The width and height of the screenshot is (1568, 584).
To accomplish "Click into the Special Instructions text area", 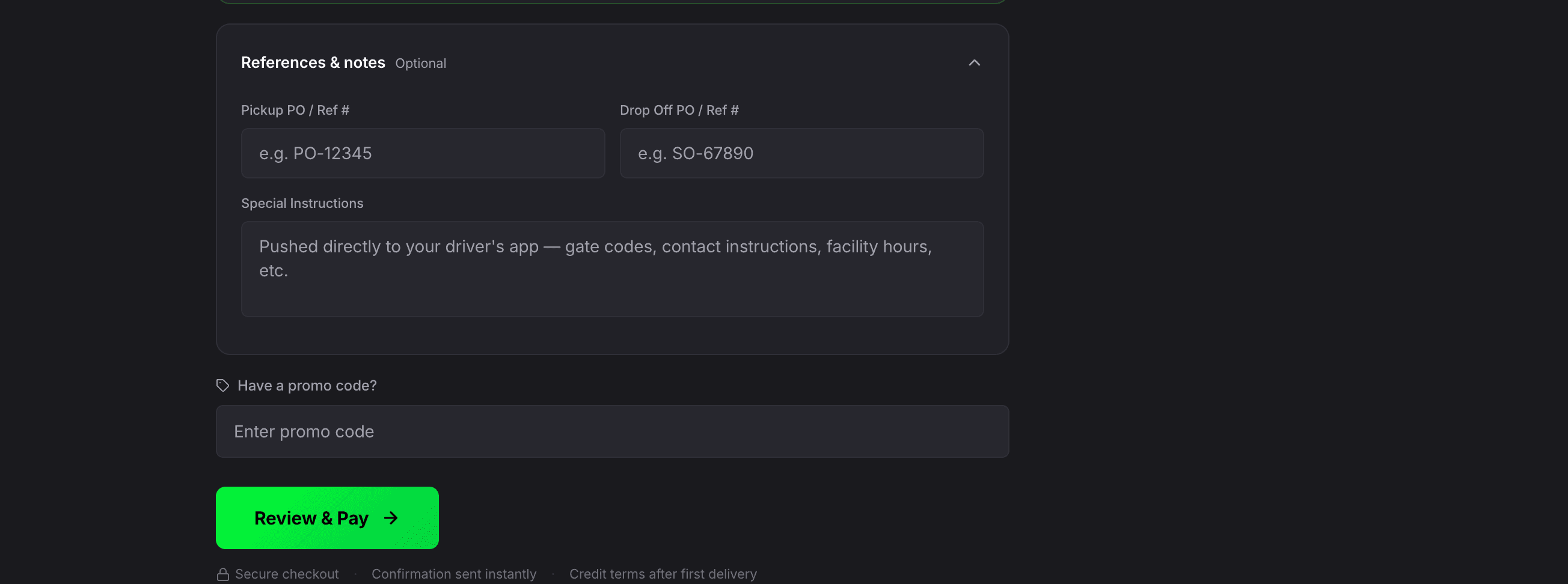I will pos(612,269).
